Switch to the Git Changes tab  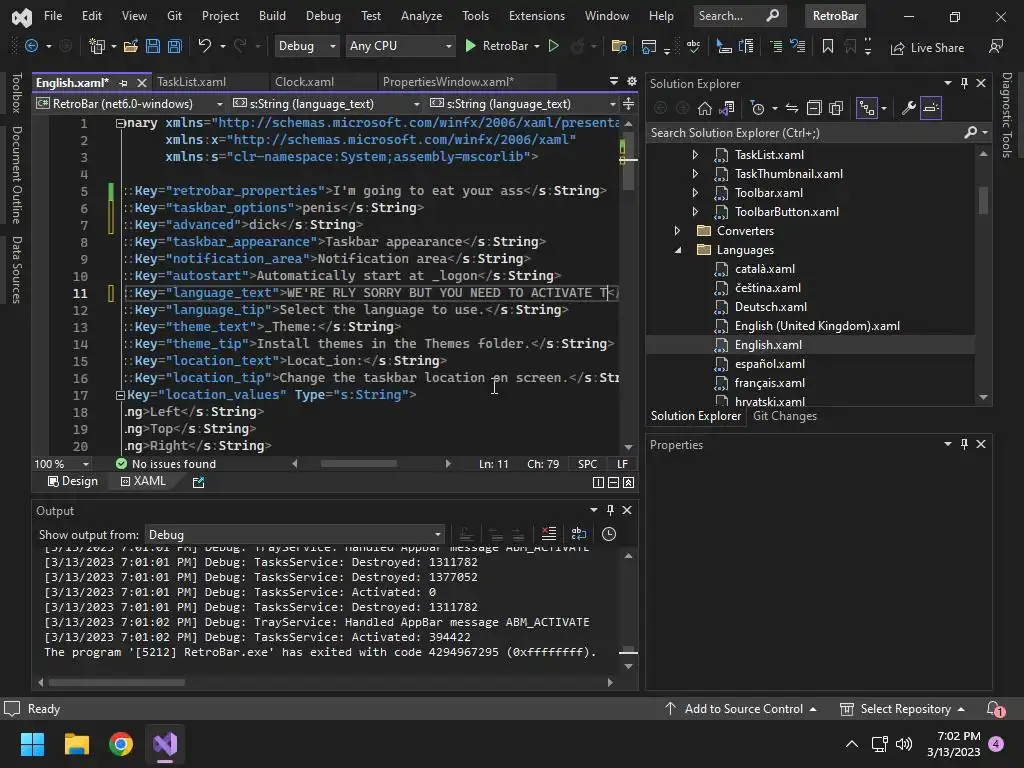(784, 416)
